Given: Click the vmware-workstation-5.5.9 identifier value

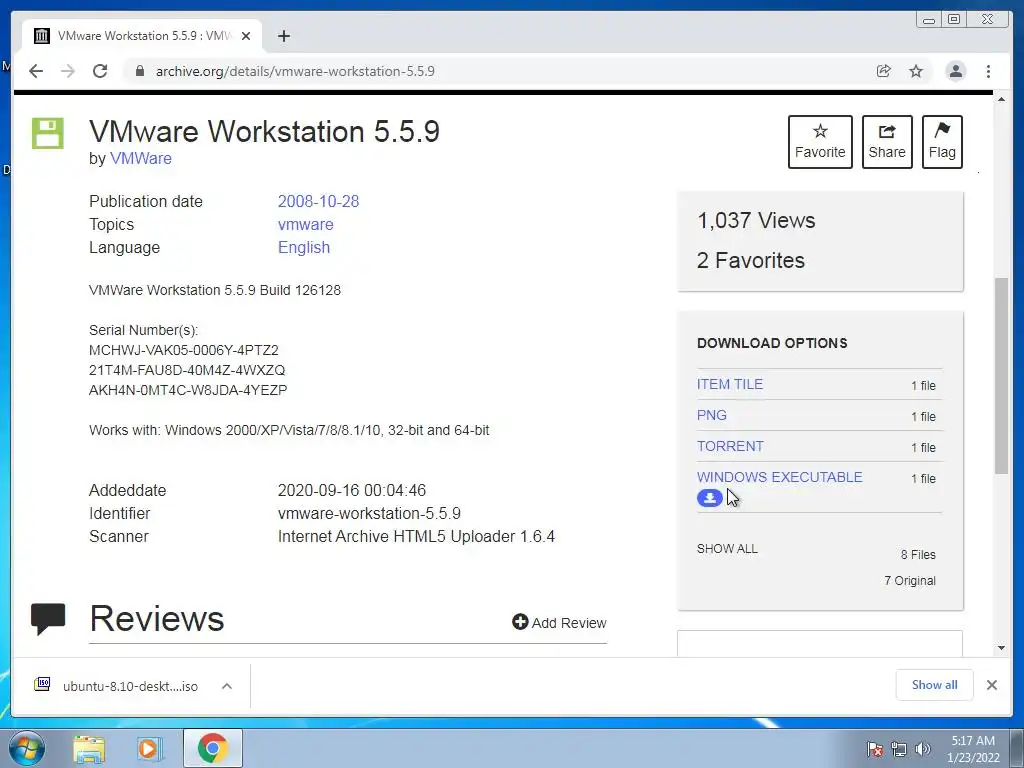Looking at the screenshot, I should (369, 513).
